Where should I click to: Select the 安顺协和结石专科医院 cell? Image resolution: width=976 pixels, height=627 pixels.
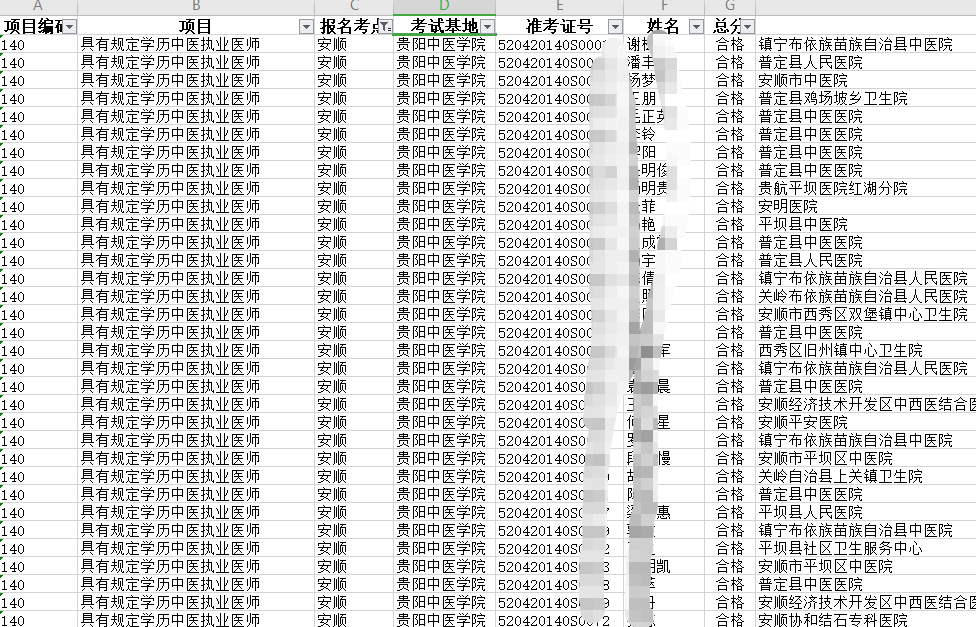[833, 621]
